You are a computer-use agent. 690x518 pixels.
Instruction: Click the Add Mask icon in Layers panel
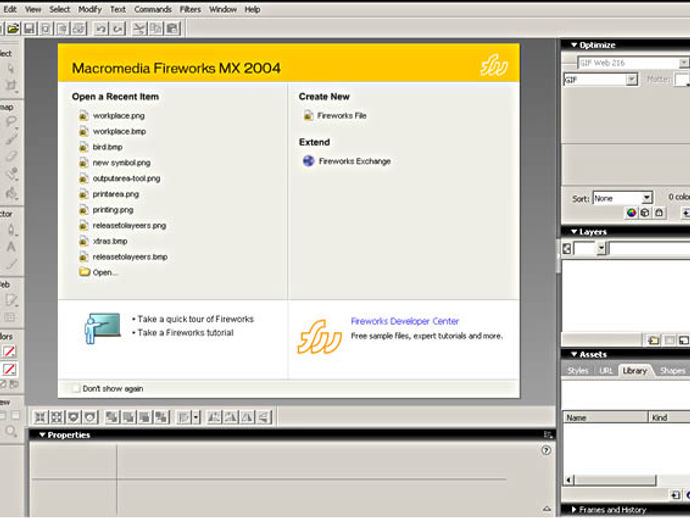pyautogui.click(x=670, y=340)
